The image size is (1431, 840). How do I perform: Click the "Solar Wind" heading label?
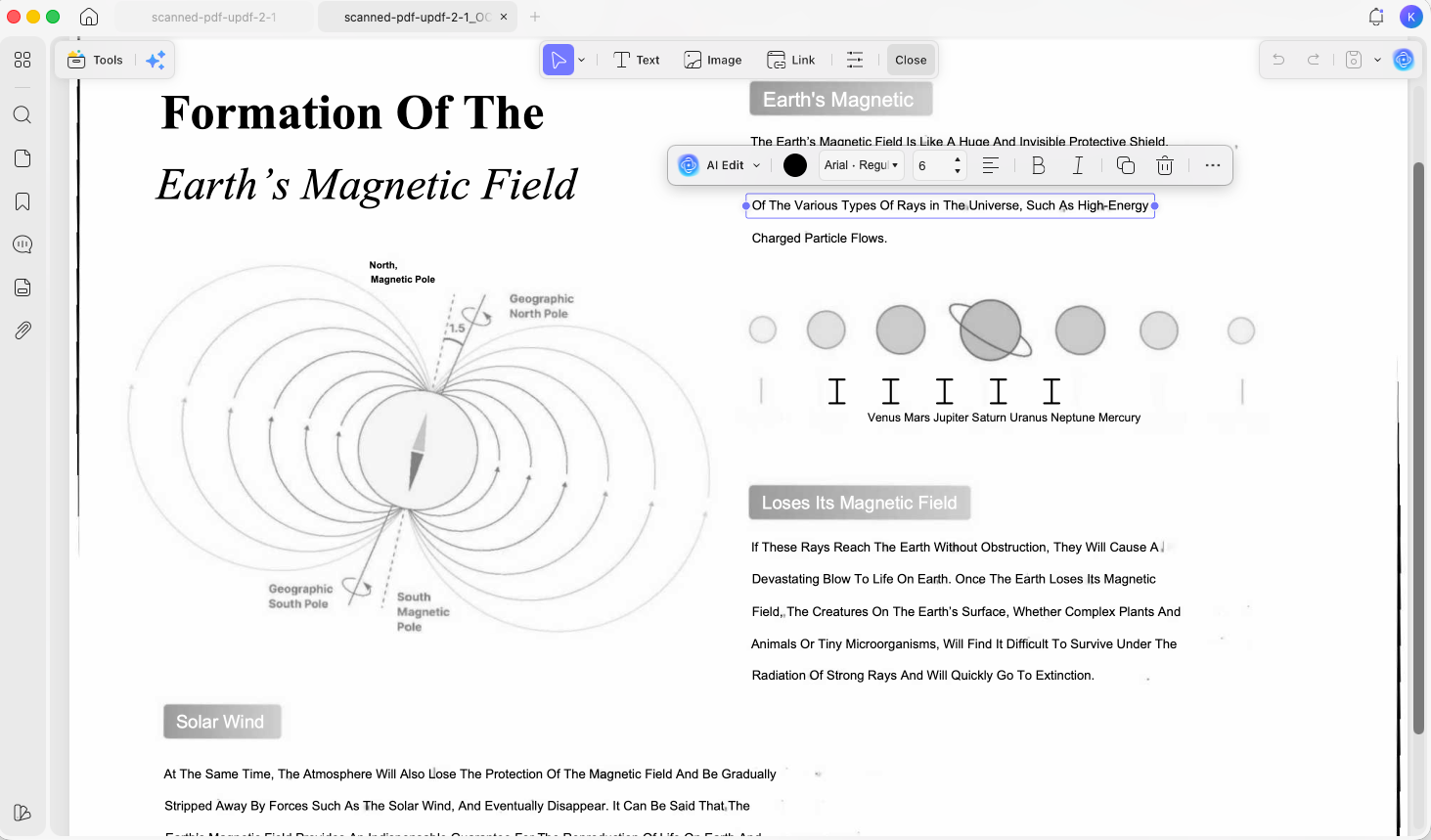pos(222,722)
